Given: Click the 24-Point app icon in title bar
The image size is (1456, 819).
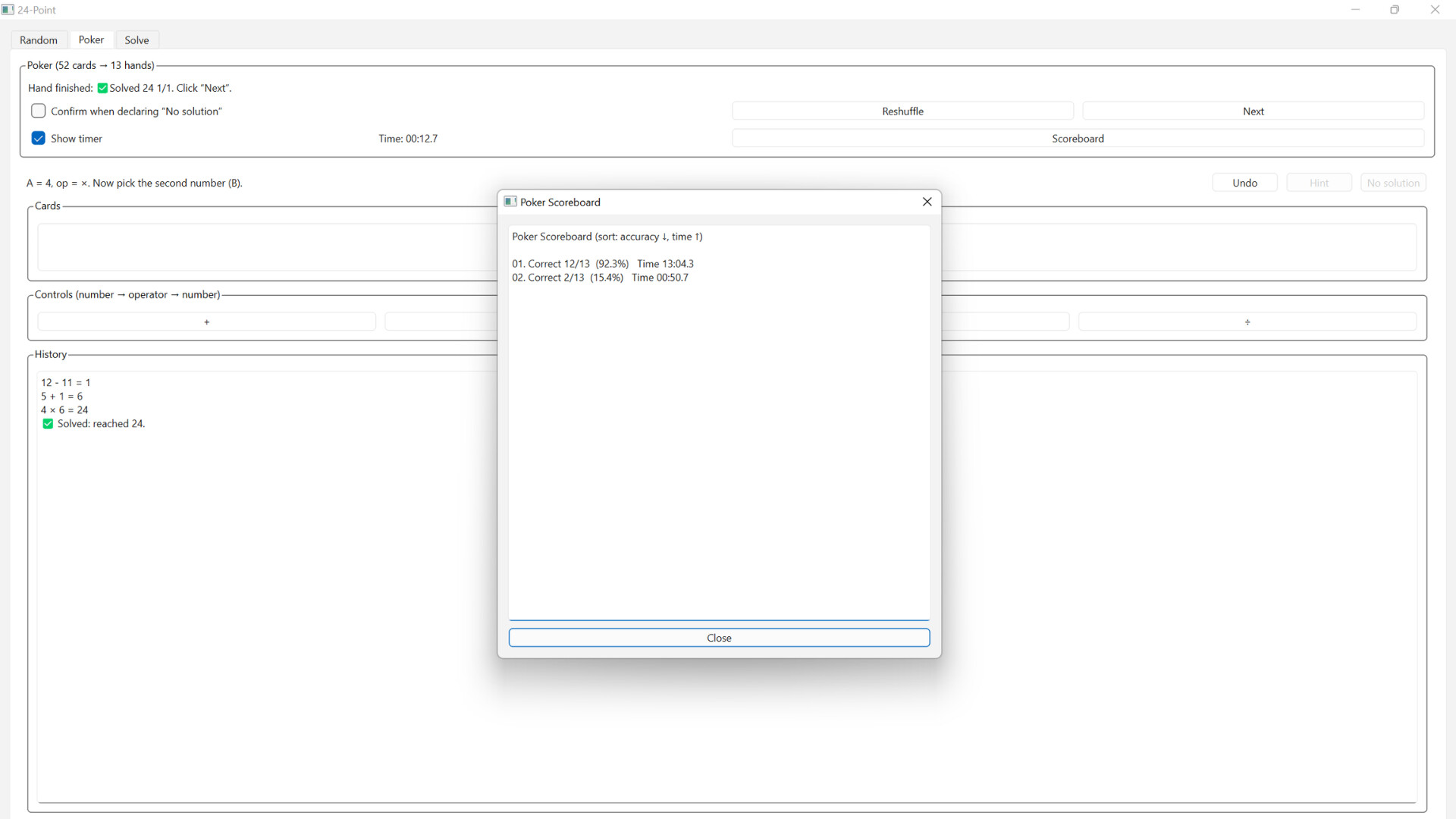Looking at the screenshot, I should pyautogui.click(x=8, y=10).
